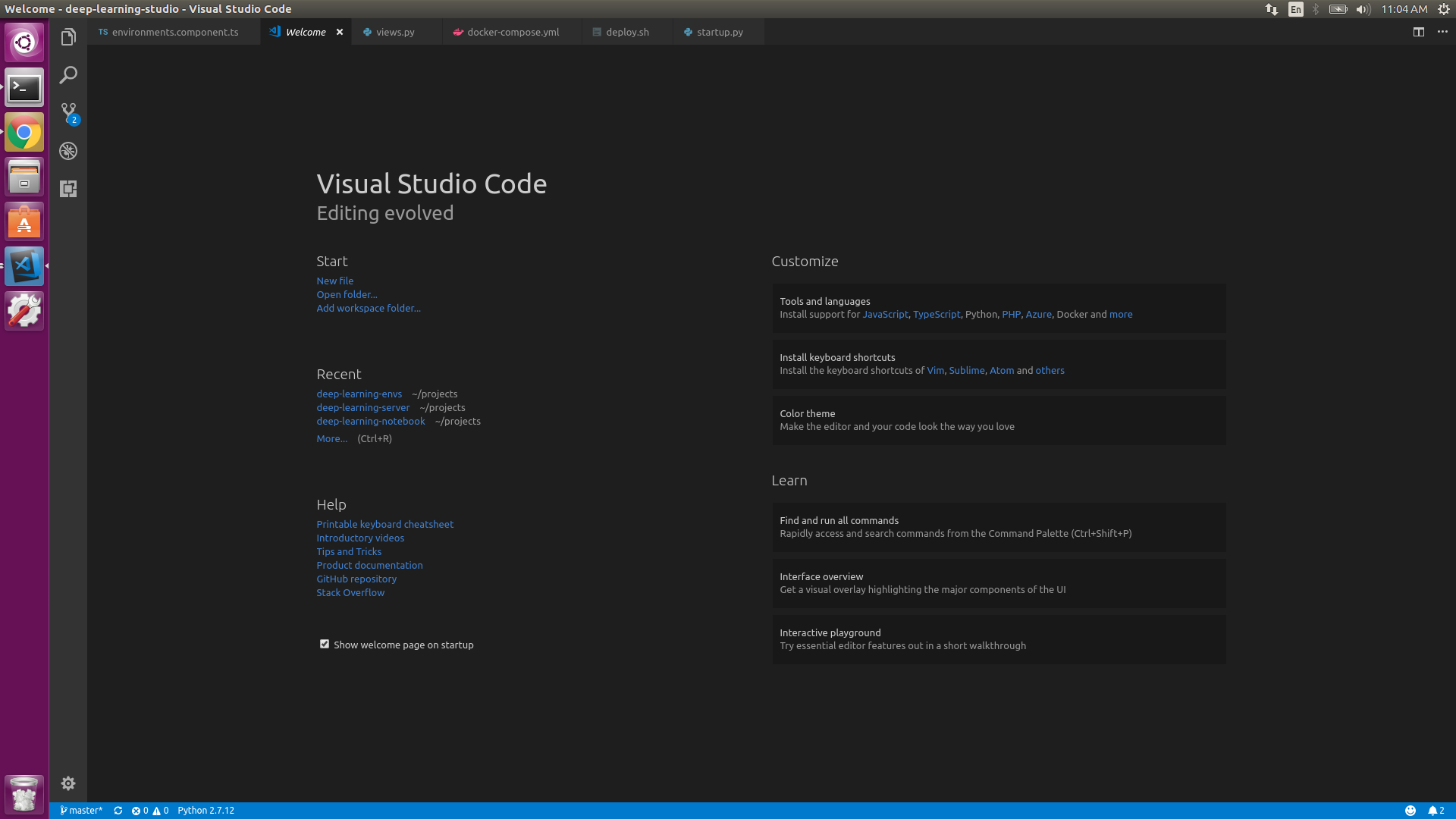Open the Printable keyboard cheatsheet link
Image resolution: width=1456 pixels, height=819 pixels.
coord(384,524)
